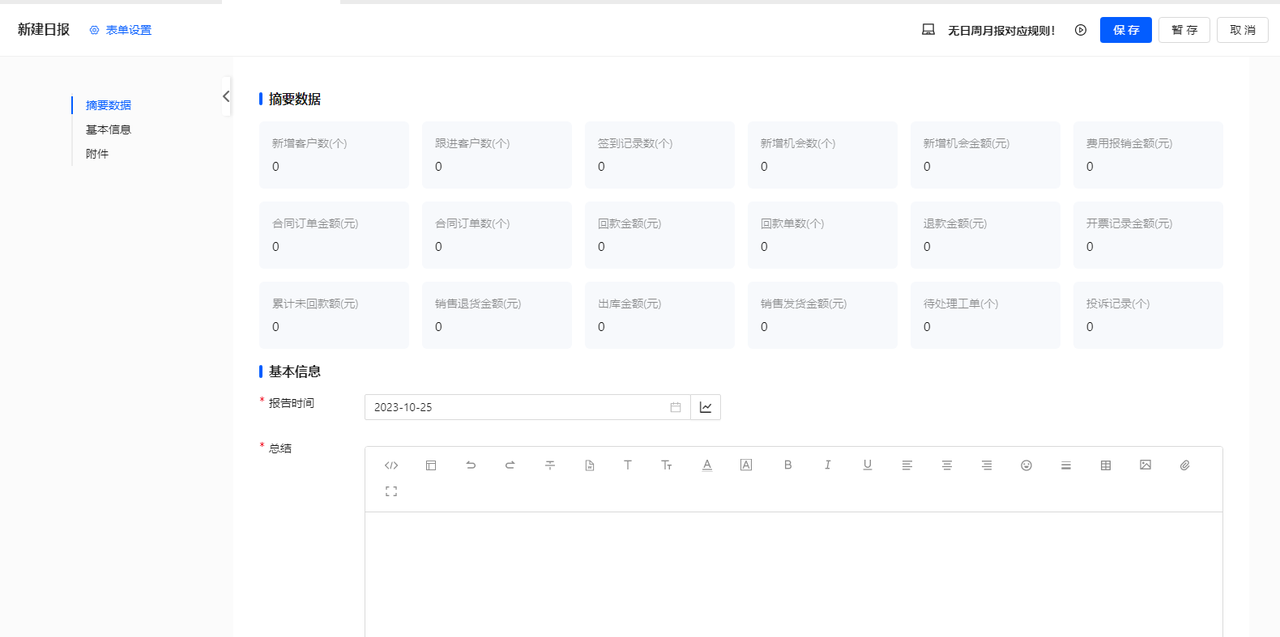Click the 新增机会金额(元) card

(985, 155)
